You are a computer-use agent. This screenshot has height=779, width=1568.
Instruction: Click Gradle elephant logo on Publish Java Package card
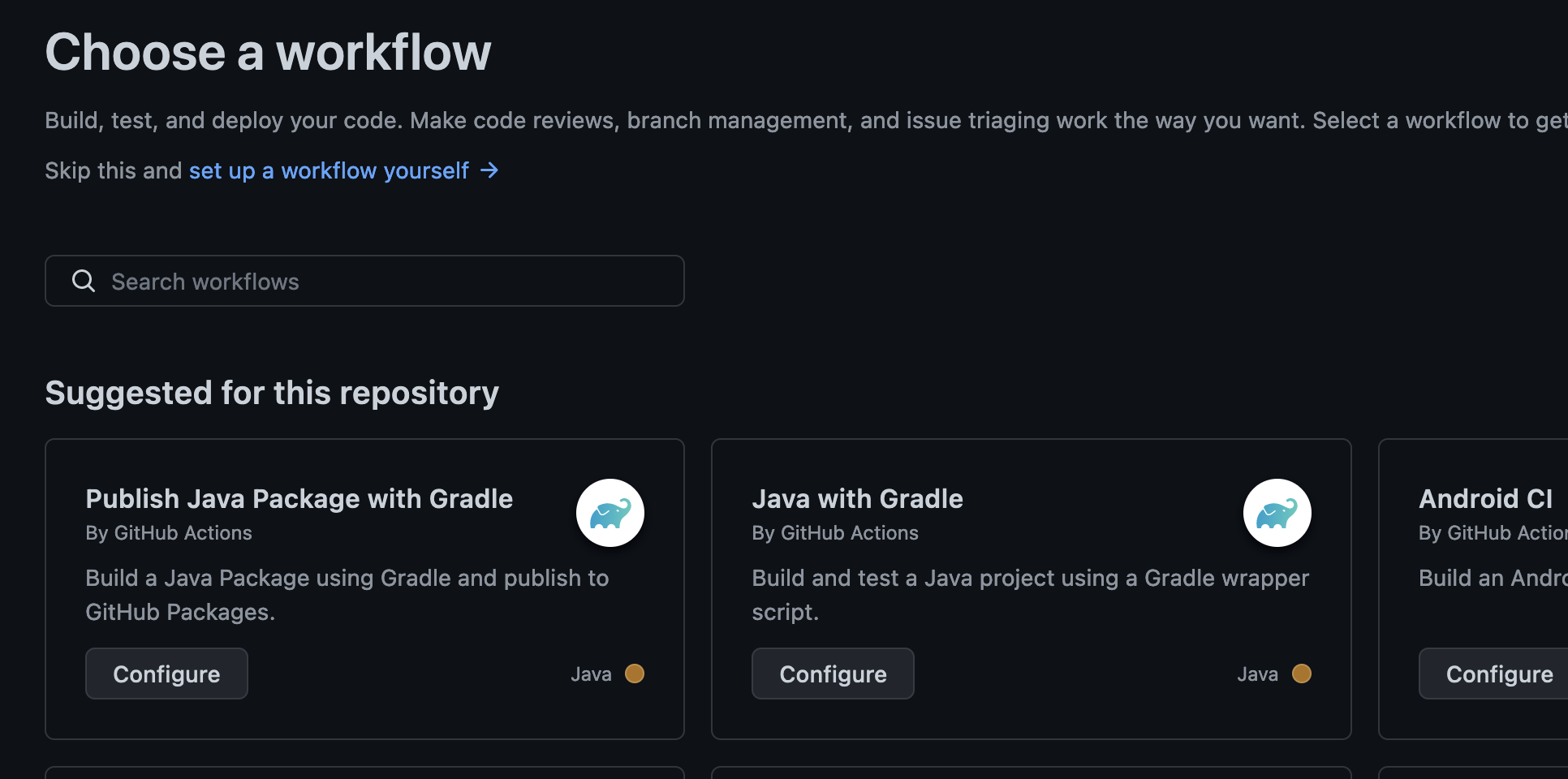tap(610, 513)
